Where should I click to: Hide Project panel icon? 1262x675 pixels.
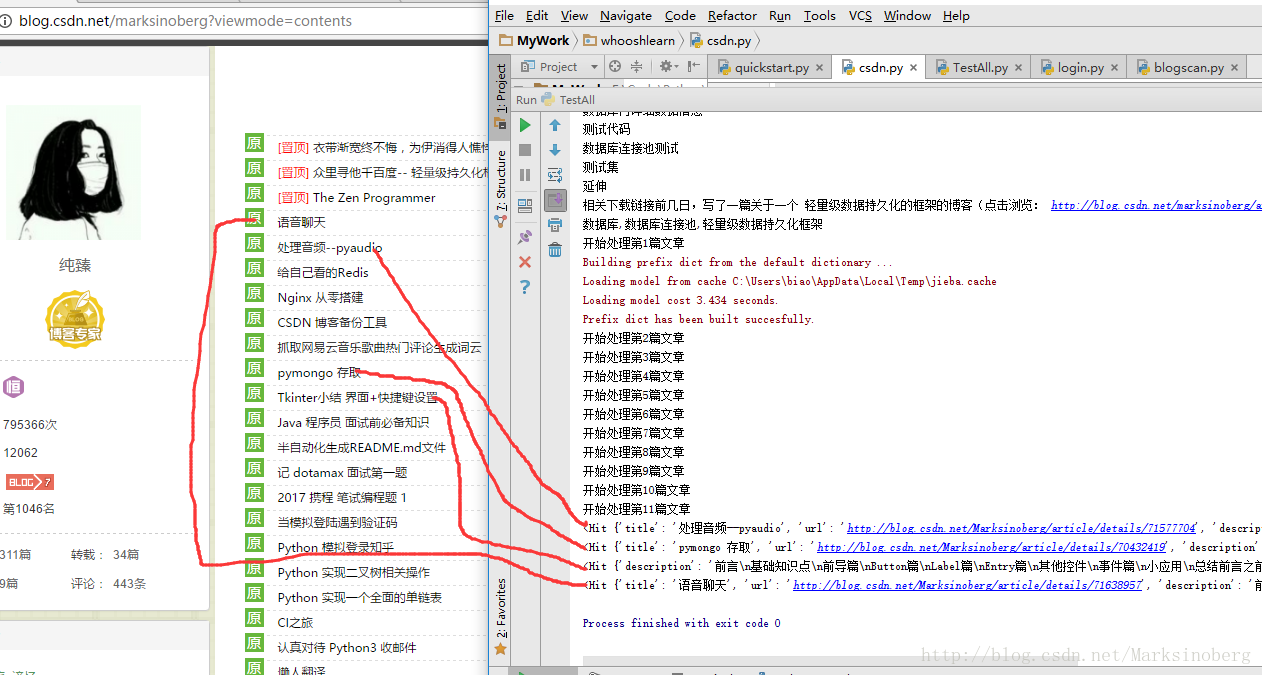pos(694,67)
